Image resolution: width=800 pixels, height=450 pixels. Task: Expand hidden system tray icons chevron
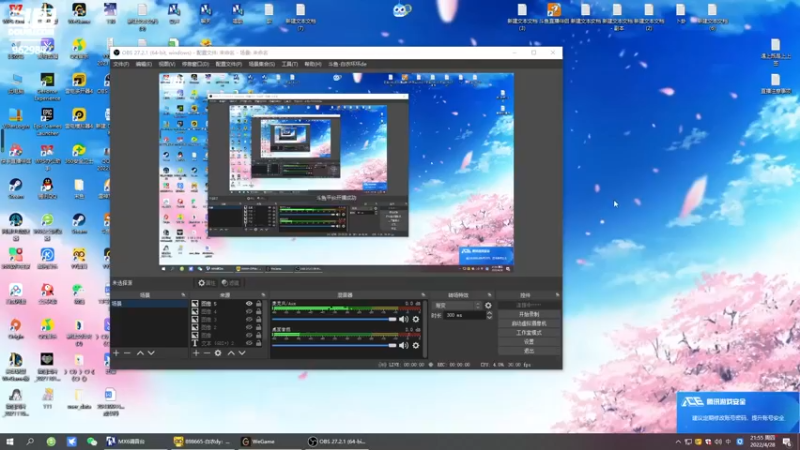678,442
